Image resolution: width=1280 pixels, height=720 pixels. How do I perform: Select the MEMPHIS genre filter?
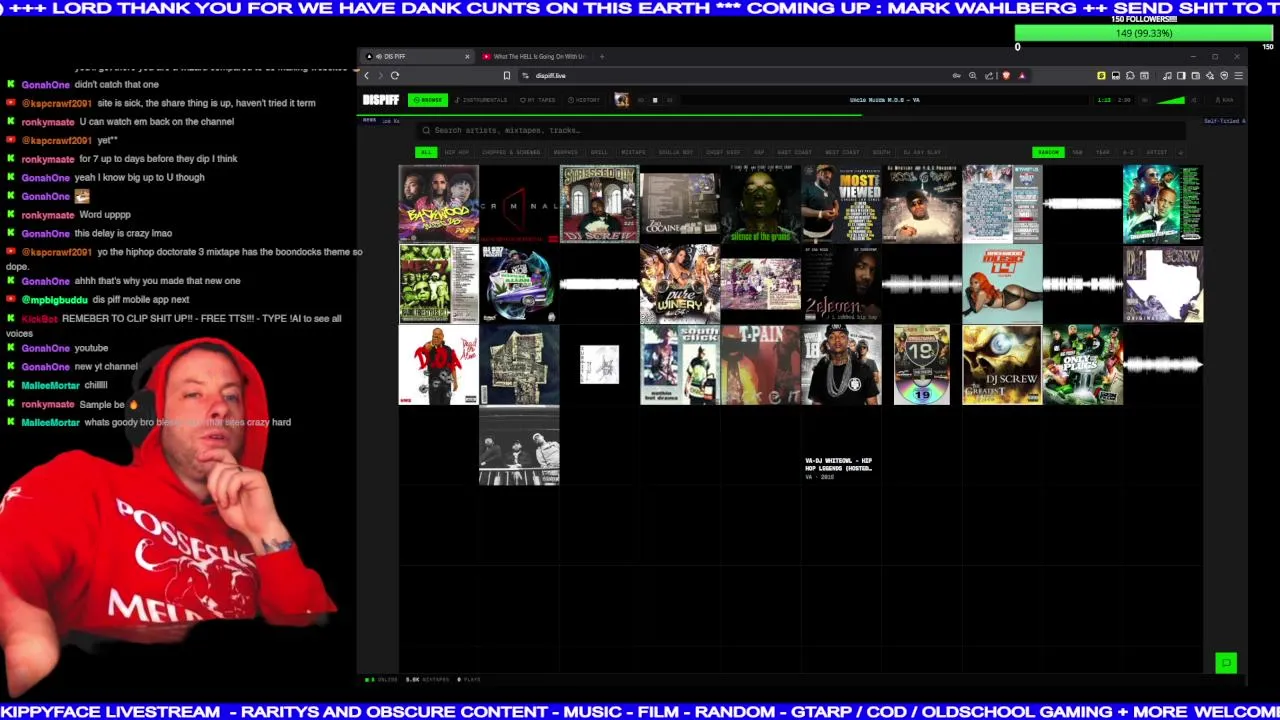565,152
